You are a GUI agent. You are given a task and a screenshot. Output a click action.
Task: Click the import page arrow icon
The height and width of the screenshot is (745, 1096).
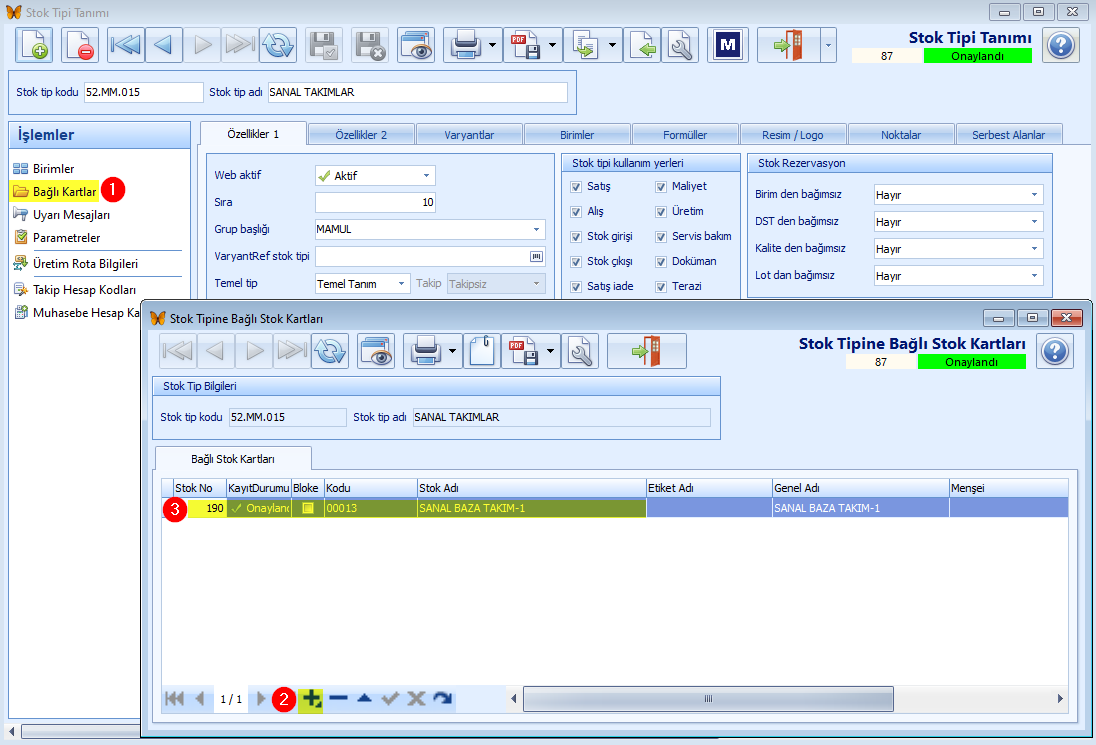(x=642, y=45)
